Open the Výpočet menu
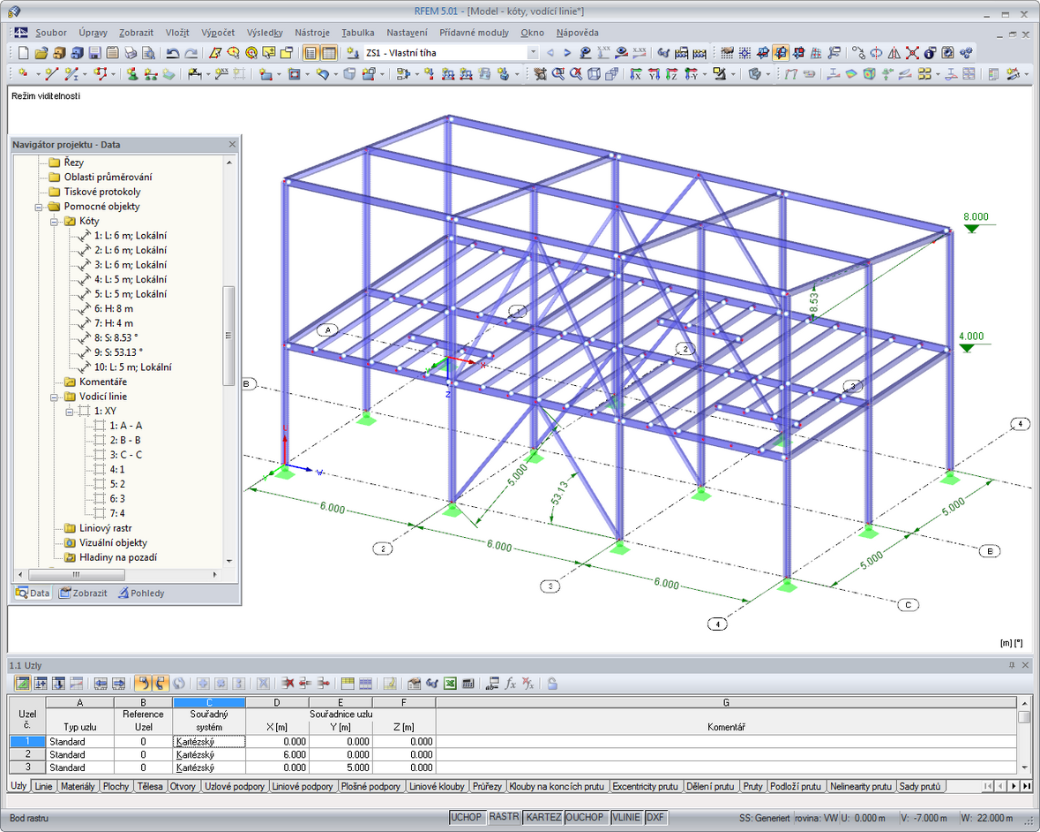 coord(218,33)
